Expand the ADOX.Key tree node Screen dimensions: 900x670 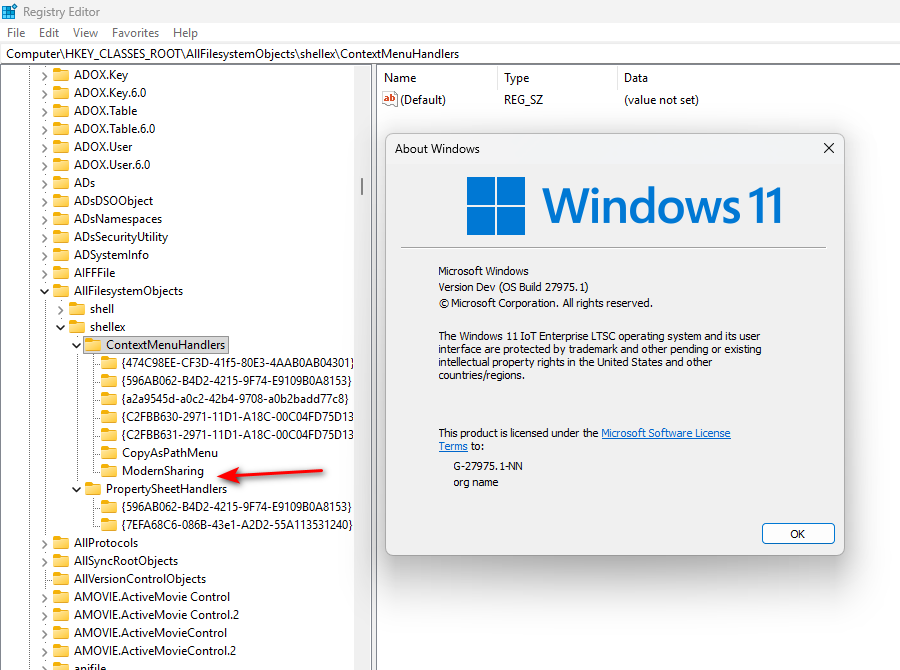(x=44, y=75)
